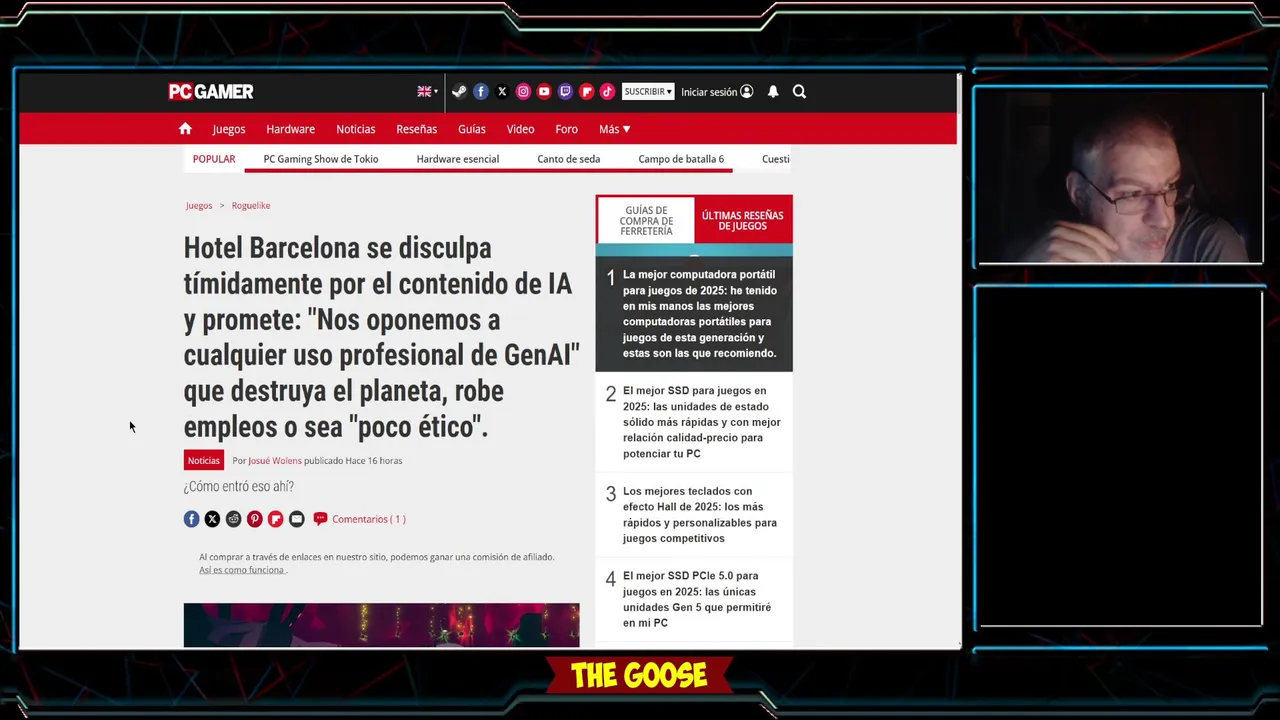The height and width of the screenshot is (720, 1280).
Task: Open the Instagram icon in header
Action: (523, 91)
